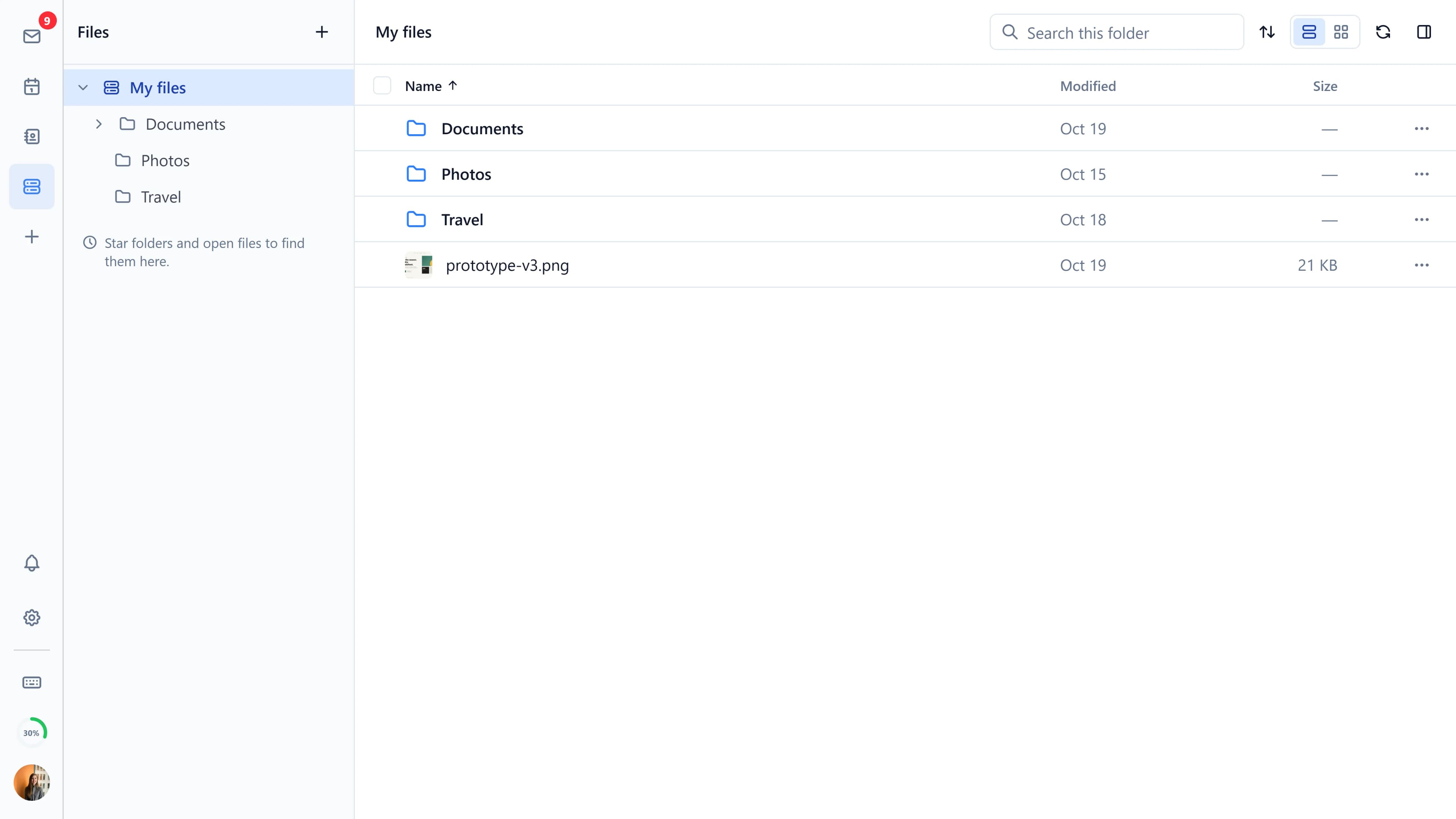1456x819 pixels.
Task: Show keyboard shortcuts icon
Action: tap(31, 682)
